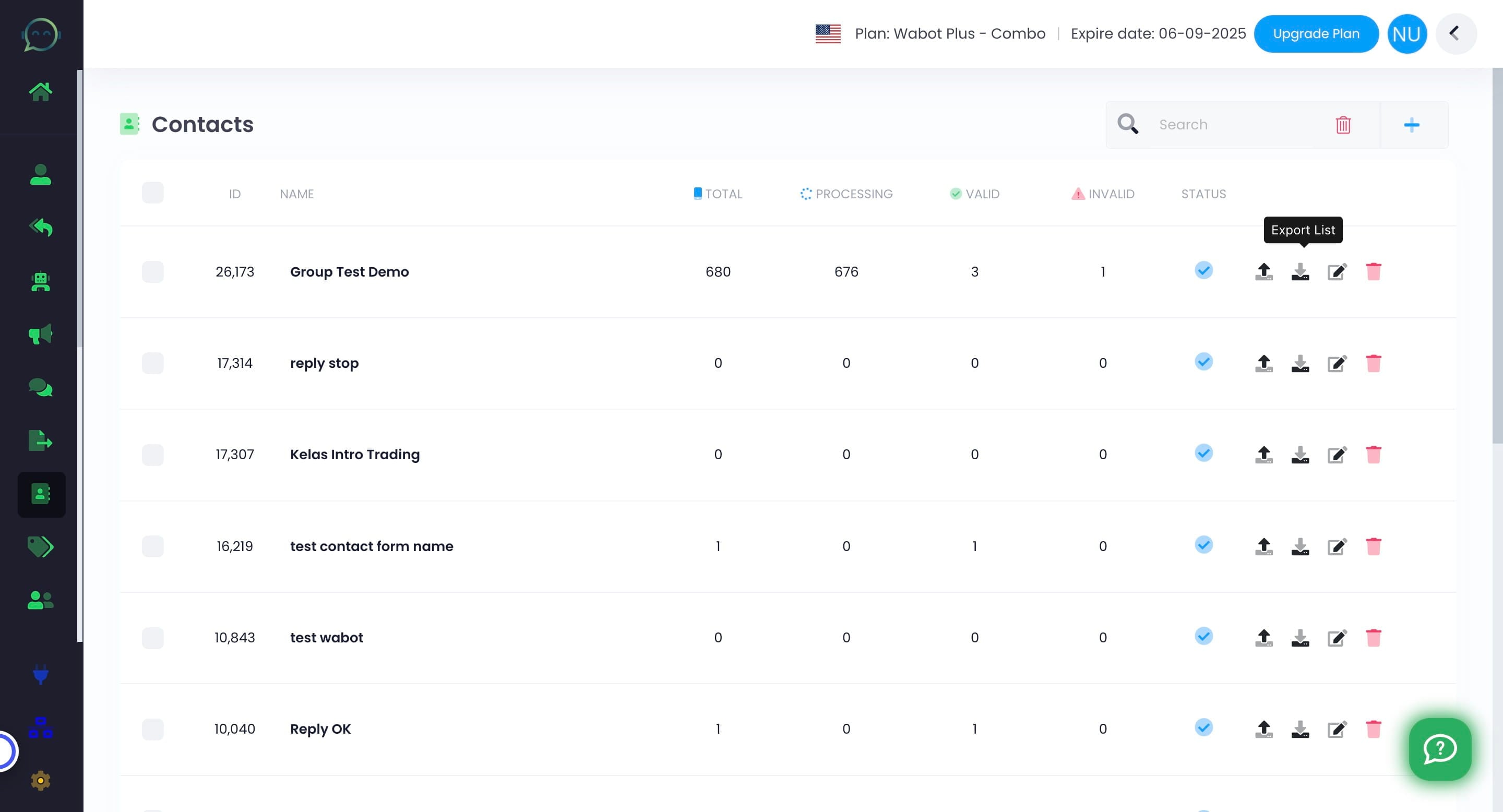
Task: Export the Group Test Demo list
Action: (1300, 272)
